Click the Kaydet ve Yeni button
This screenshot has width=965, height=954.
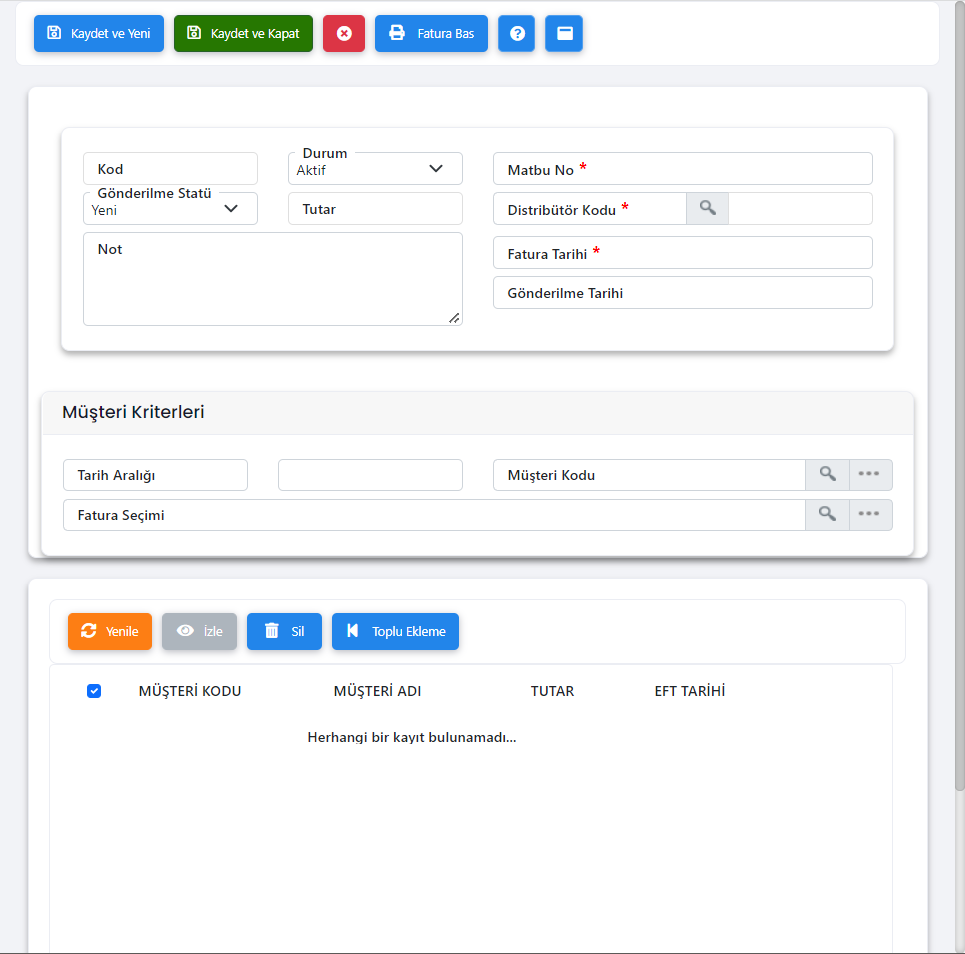point(99,33)
